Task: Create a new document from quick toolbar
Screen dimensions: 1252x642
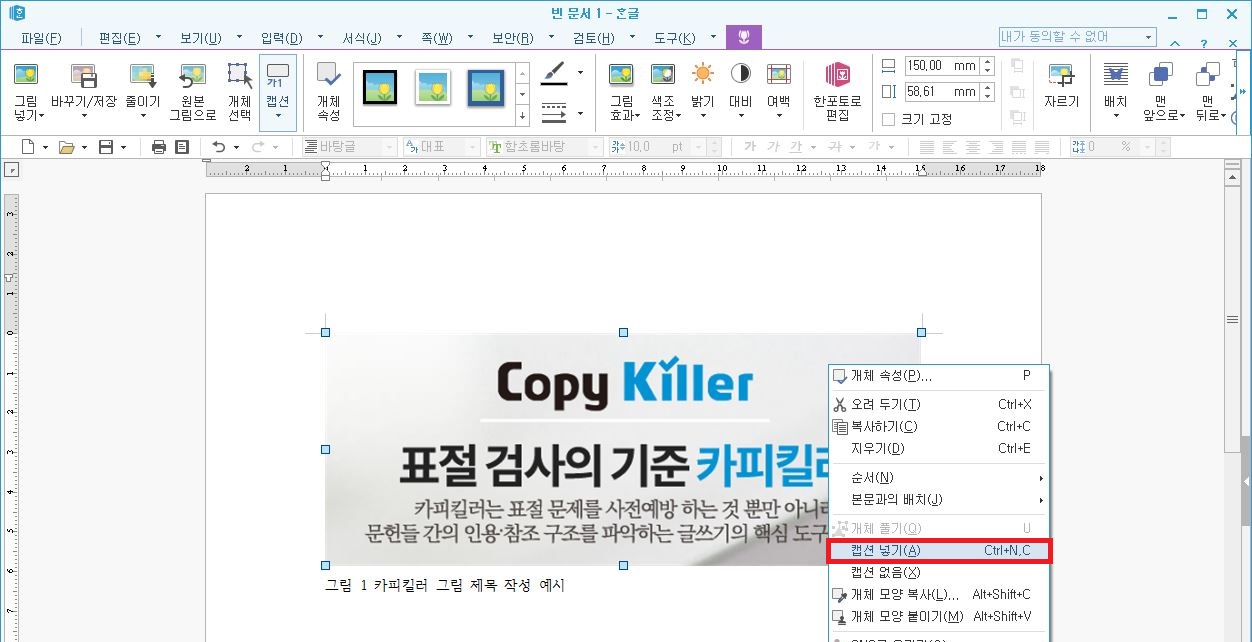Action: pos(28,147)
